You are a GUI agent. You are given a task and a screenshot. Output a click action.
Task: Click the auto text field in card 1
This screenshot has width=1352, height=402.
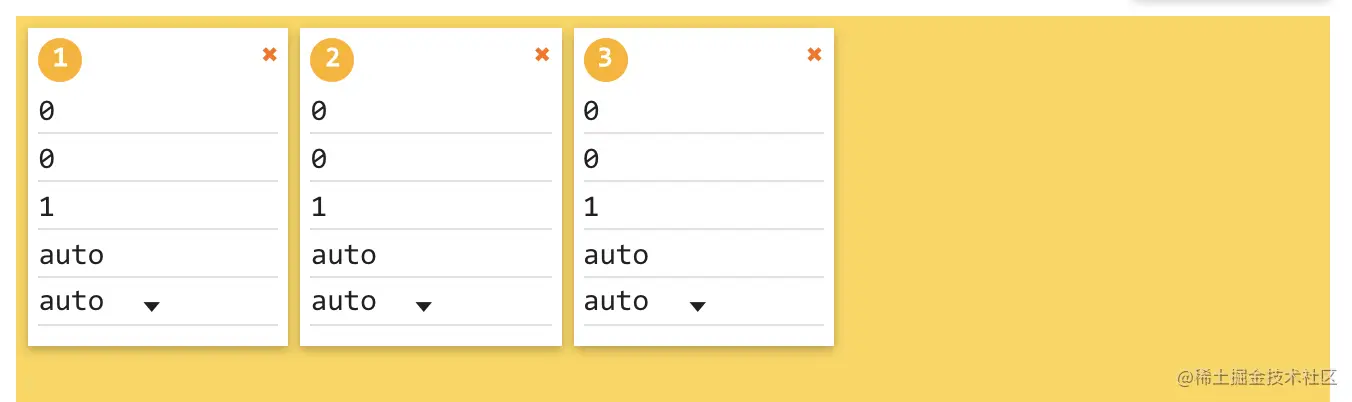(157, 255)
